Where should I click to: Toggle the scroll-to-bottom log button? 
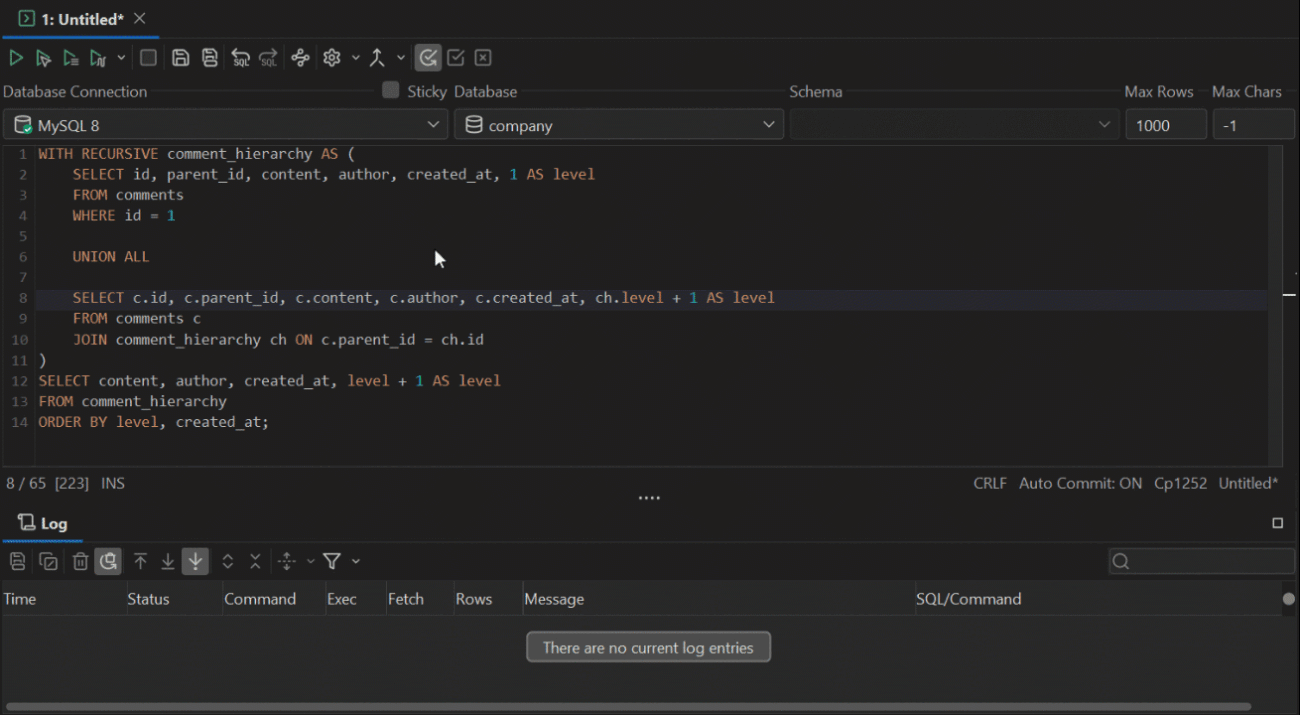tap(195, 561)
